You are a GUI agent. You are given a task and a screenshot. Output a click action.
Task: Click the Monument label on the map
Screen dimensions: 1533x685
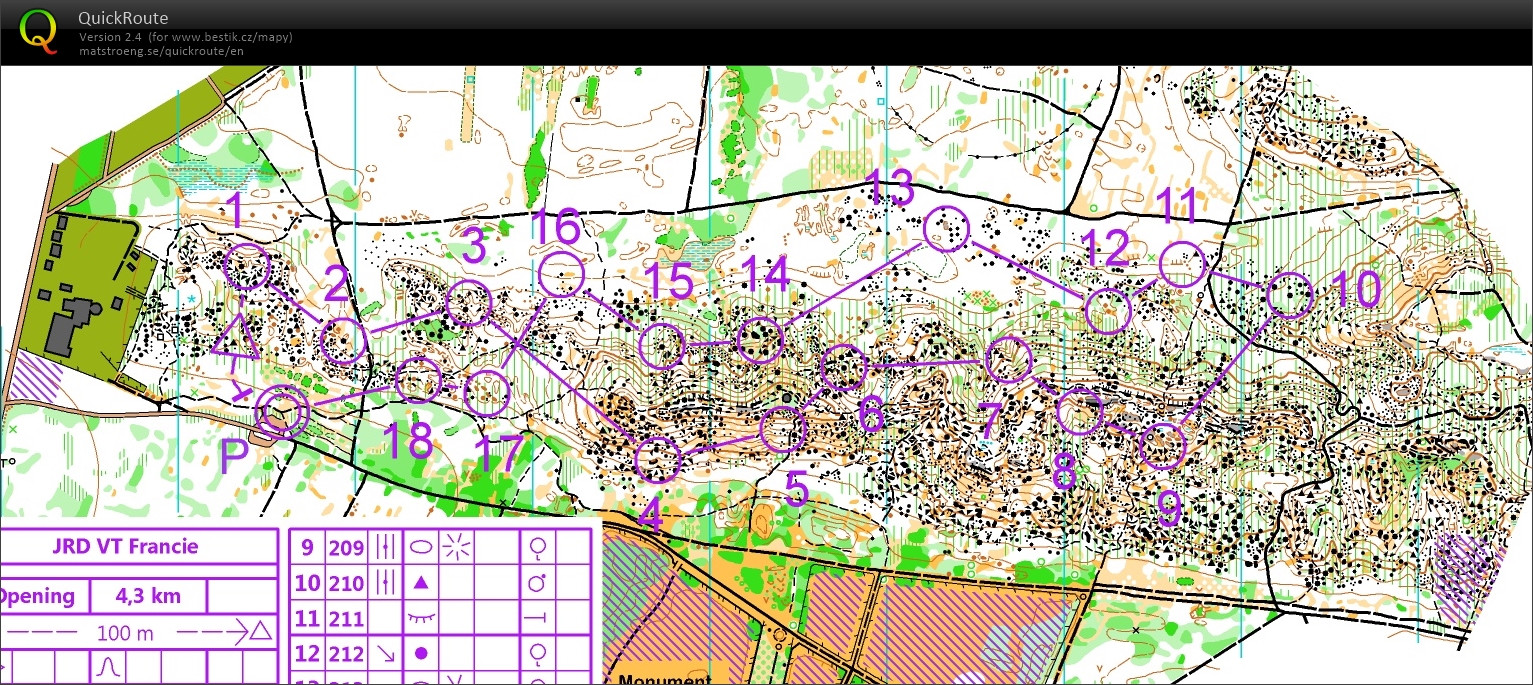point(664,680)
